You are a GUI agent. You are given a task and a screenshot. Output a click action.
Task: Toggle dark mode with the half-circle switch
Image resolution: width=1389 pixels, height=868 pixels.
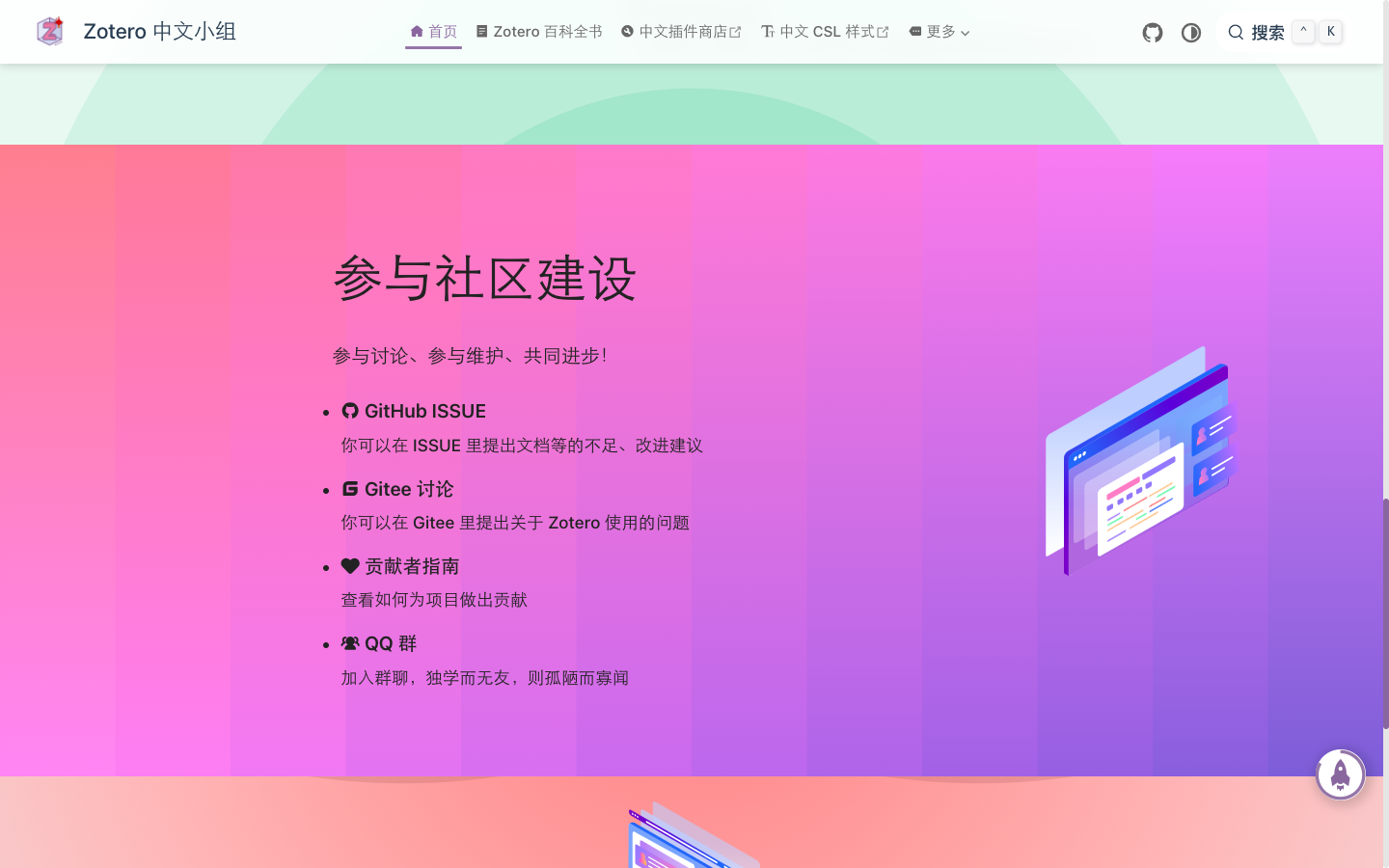pos(1190,32)
